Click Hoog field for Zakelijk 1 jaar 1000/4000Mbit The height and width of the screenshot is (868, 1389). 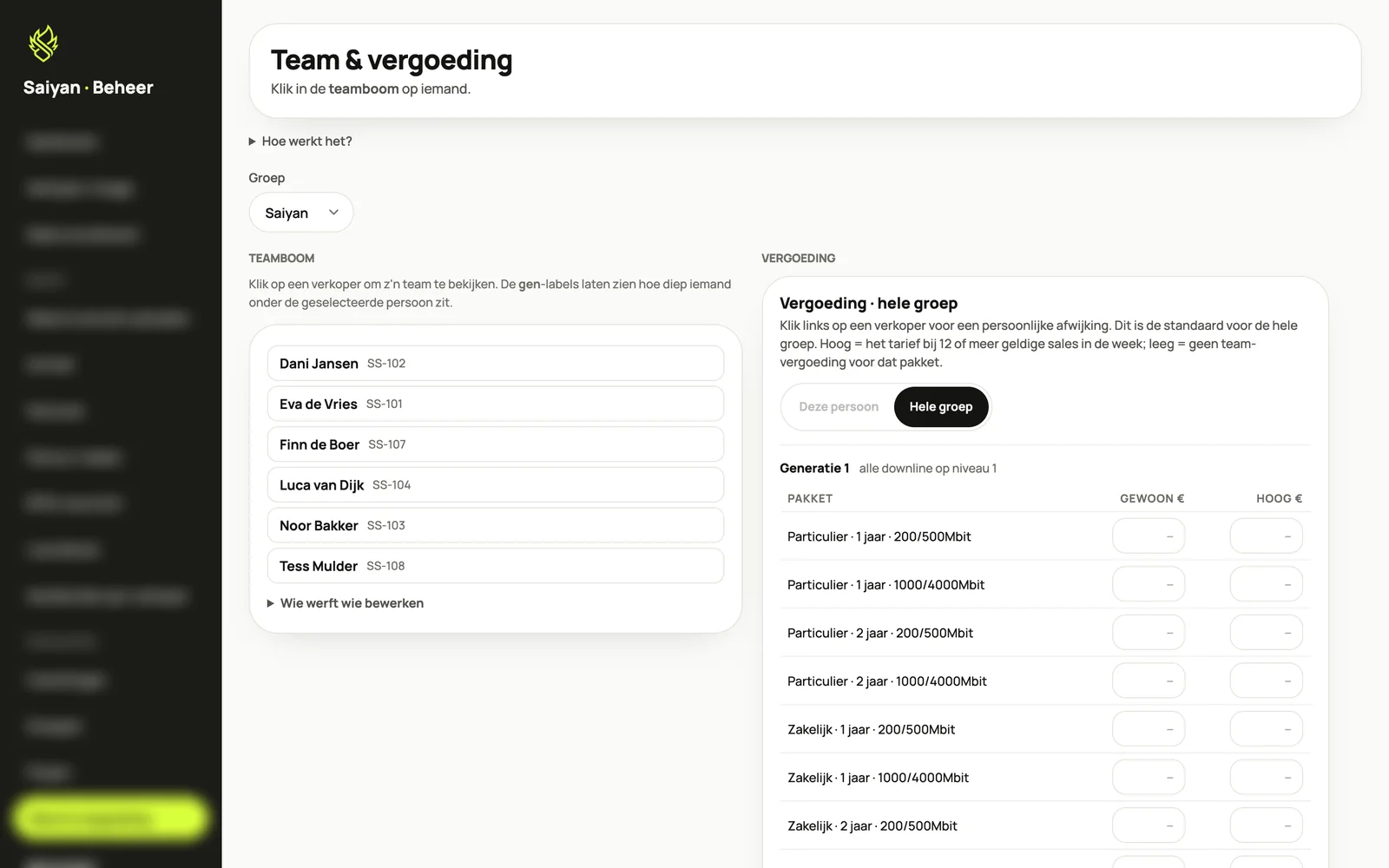click(x=1267, y=778)
